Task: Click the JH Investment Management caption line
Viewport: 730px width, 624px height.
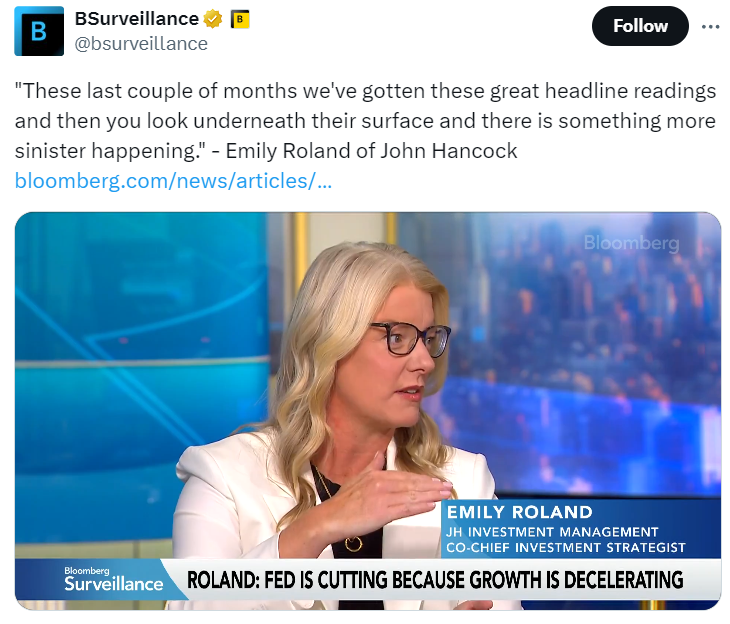Action: (x=552, y=532)
